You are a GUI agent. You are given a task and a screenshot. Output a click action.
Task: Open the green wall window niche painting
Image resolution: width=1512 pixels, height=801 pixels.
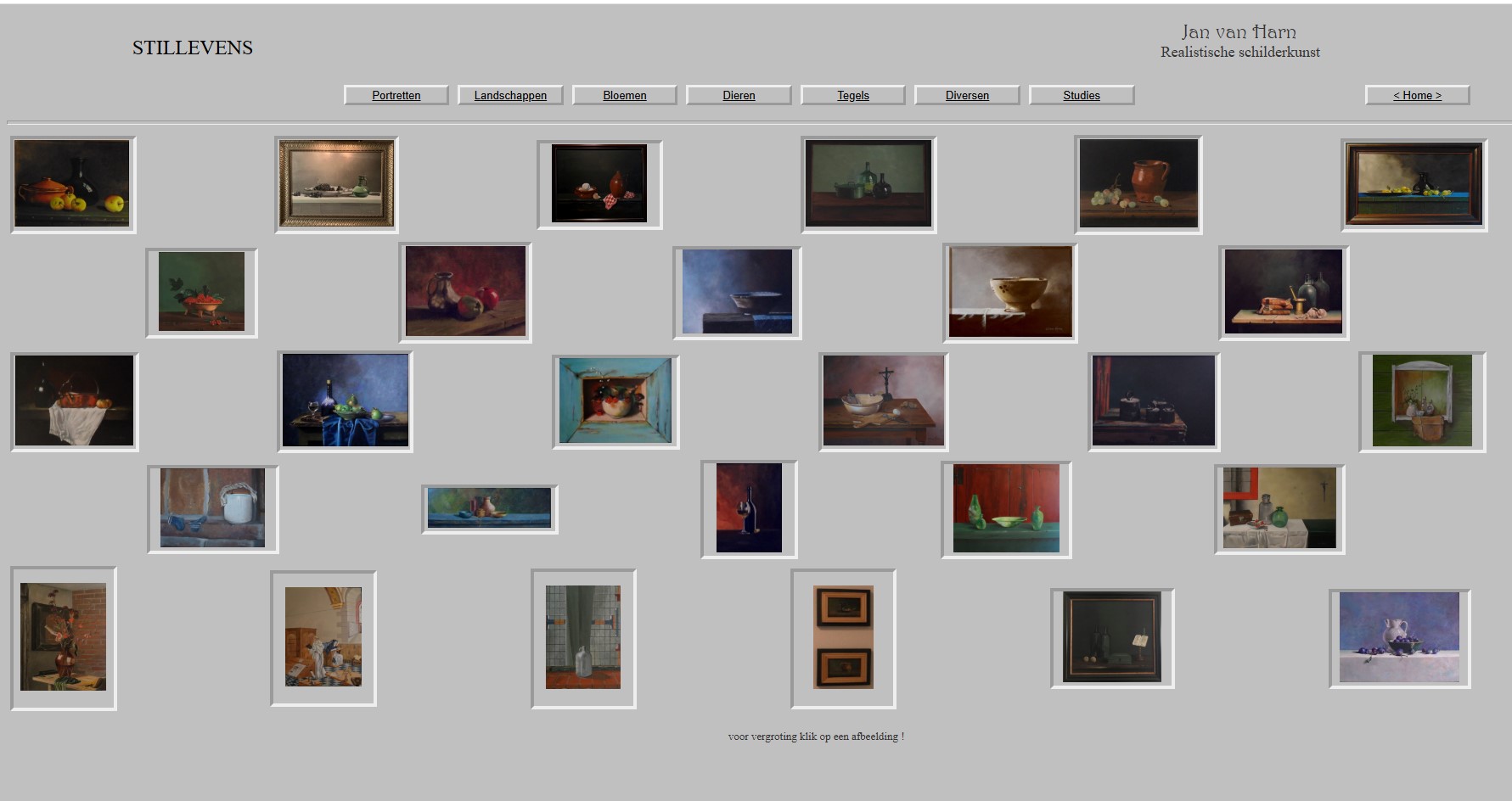pyautogui.click(x=1422, y=401)
